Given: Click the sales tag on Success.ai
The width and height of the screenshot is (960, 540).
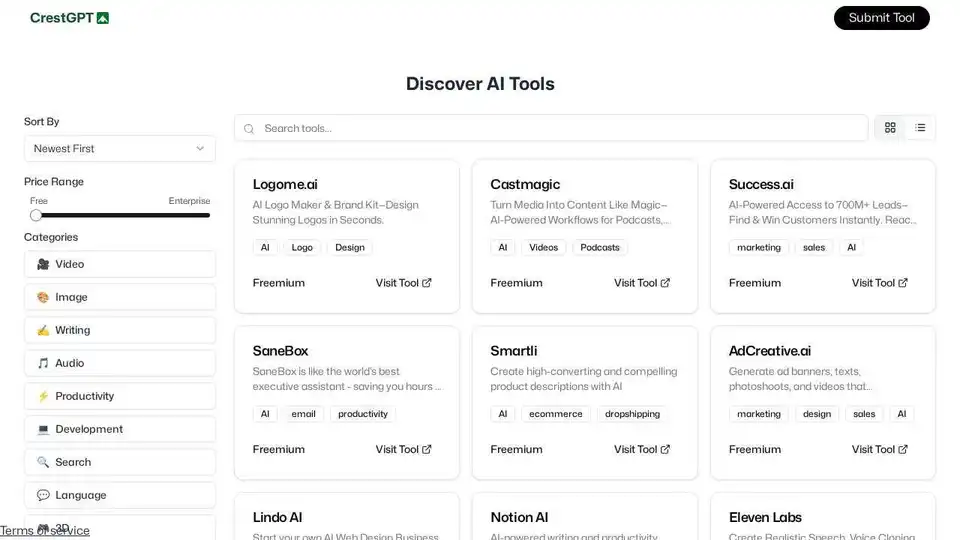Looking at the screenshot, I should (x=814, y=247).
